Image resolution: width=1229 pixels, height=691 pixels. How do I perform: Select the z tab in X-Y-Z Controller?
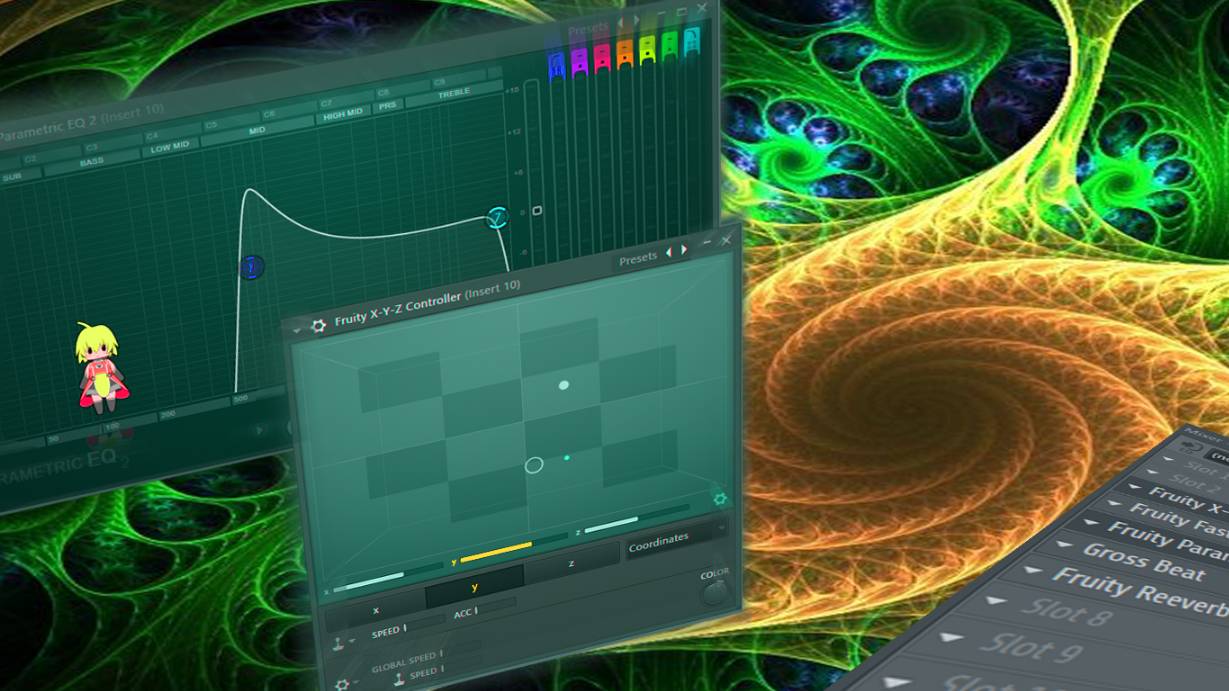571,564
